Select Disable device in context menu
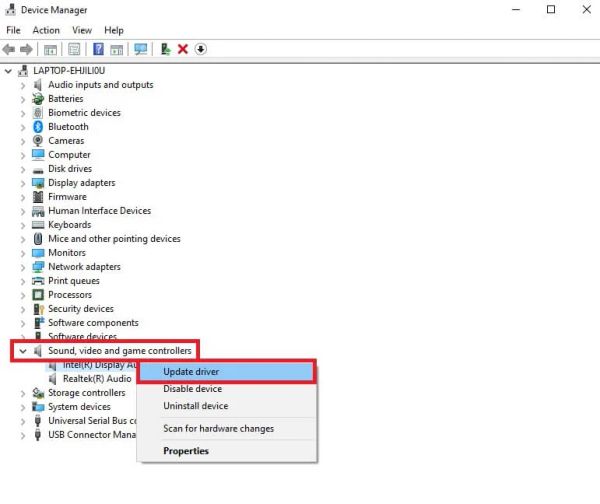The height and width of the screenshot is (504, 600). click(x=192, y=389)
